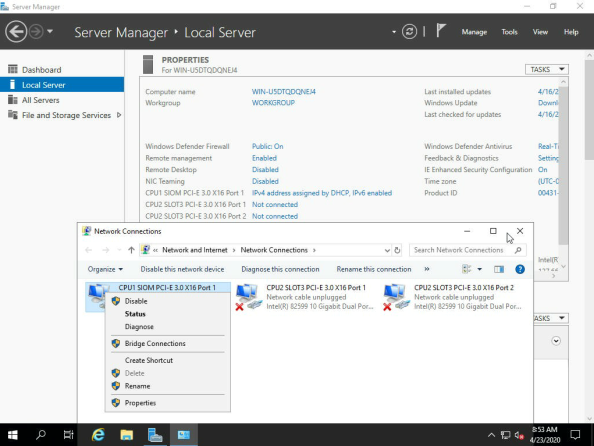Screen dimensions: 594x446
Task: Open the view options dropdown arrow
Action: click(480, 269)
